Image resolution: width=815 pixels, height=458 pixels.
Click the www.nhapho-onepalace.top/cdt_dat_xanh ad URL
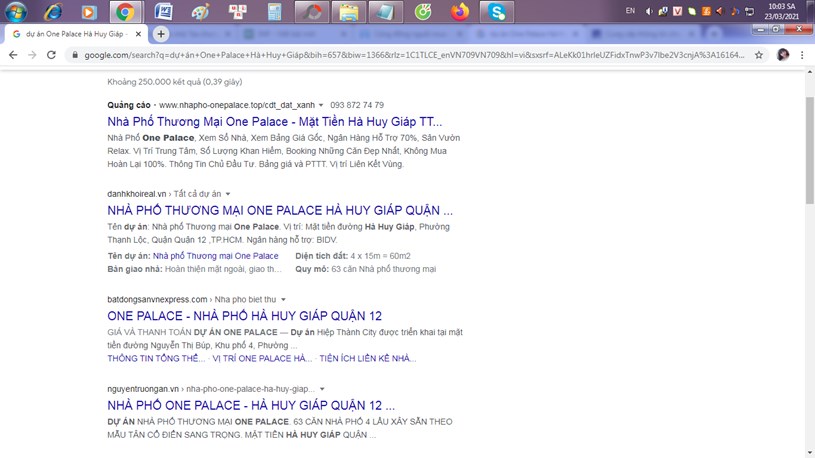click(237, 105)
